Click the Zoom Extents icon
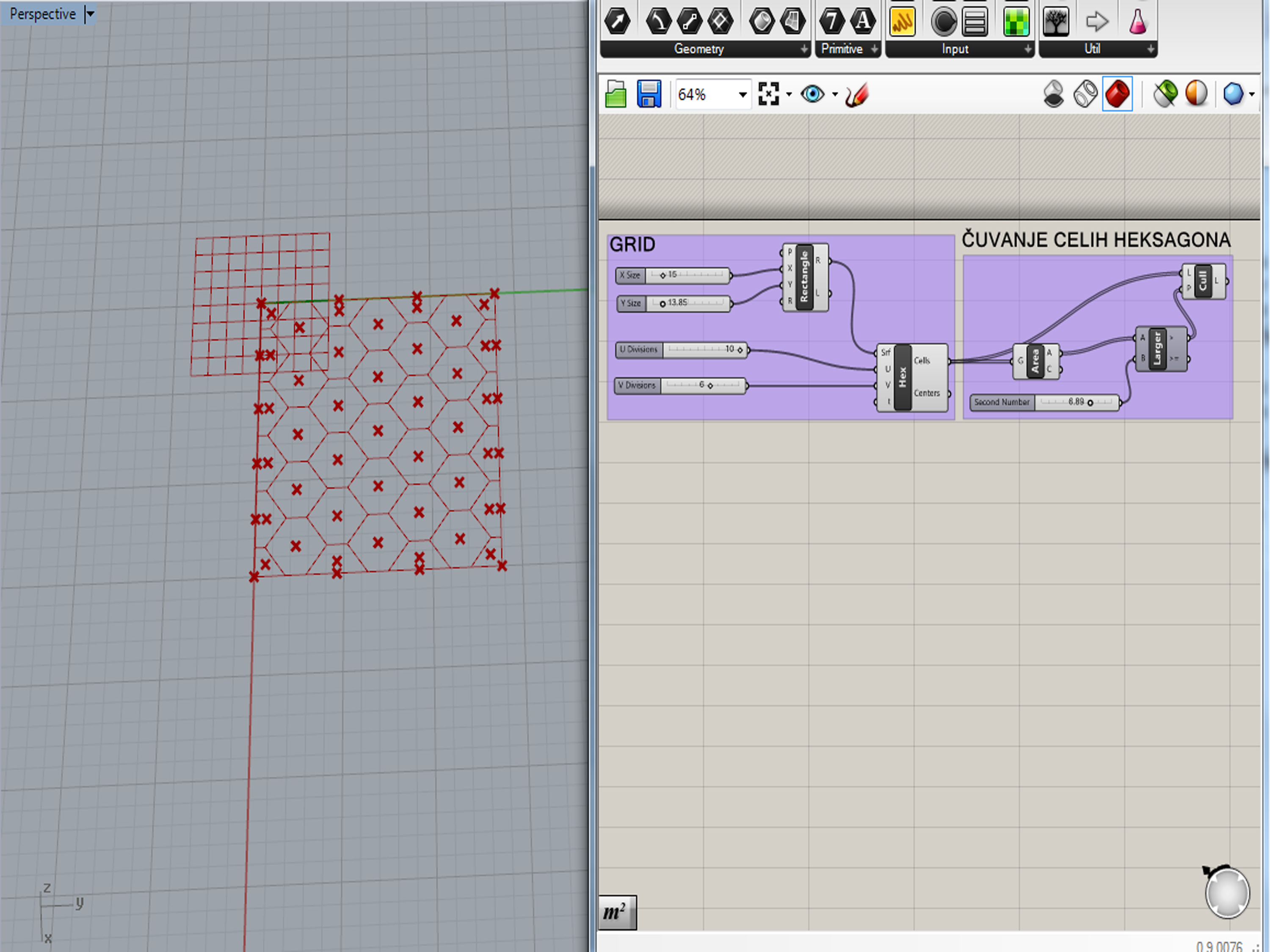The width and height of the screenshot is (1270, 952). [768, 94]
